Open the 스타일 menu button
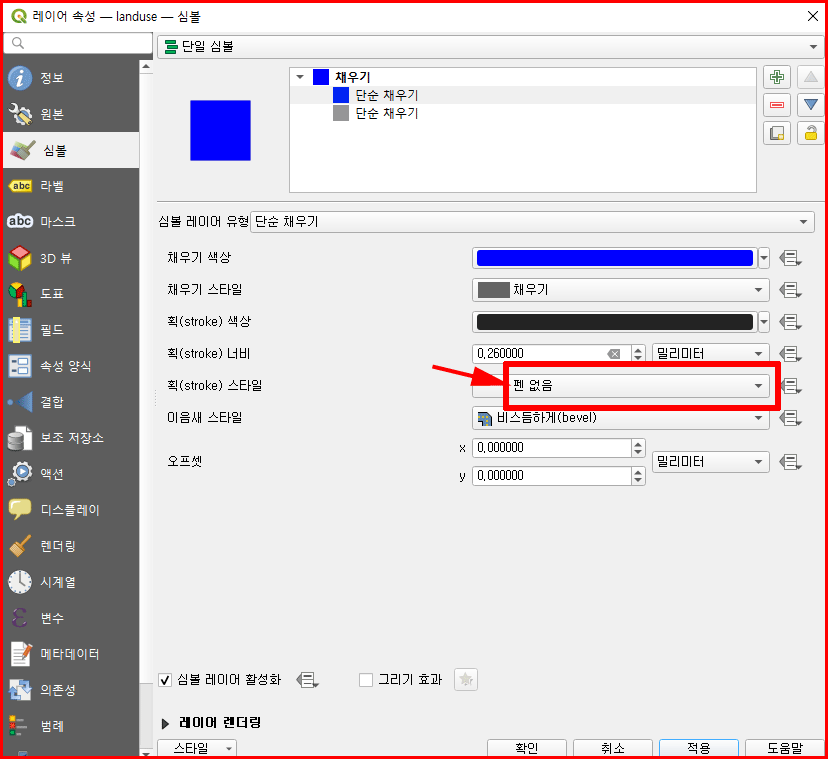 197,748
